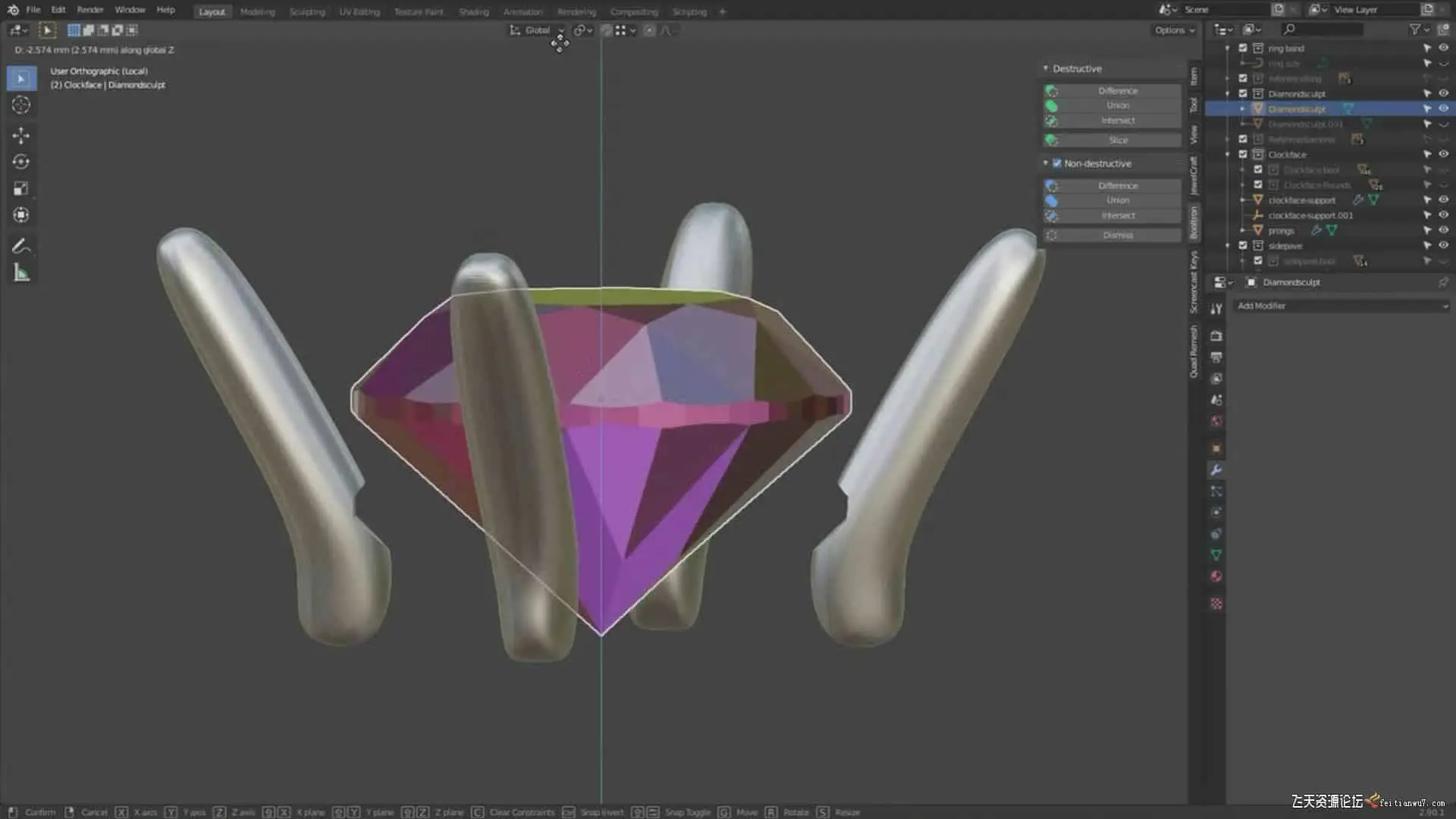The height and width of the screenshot is (819, 1456).
Task: Uncheck the Clockface collection checkbox
Action: pos(1243,155)
